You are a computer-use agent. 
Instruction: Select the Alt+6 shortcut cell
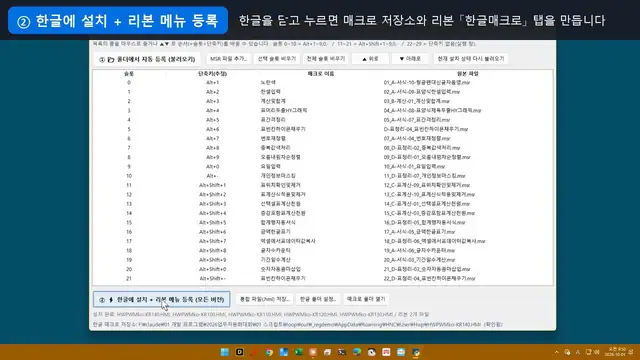(213, 129)
